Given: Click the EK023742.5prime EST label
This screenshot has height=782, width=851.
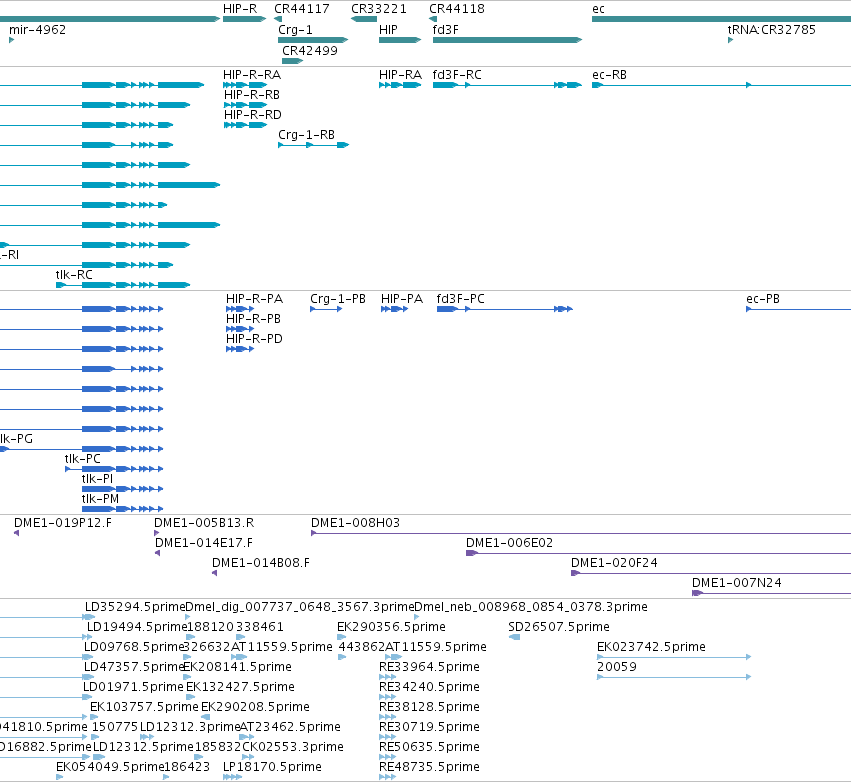Looking at the screenshot, I should pyautogui.click(x=651, y=647).
